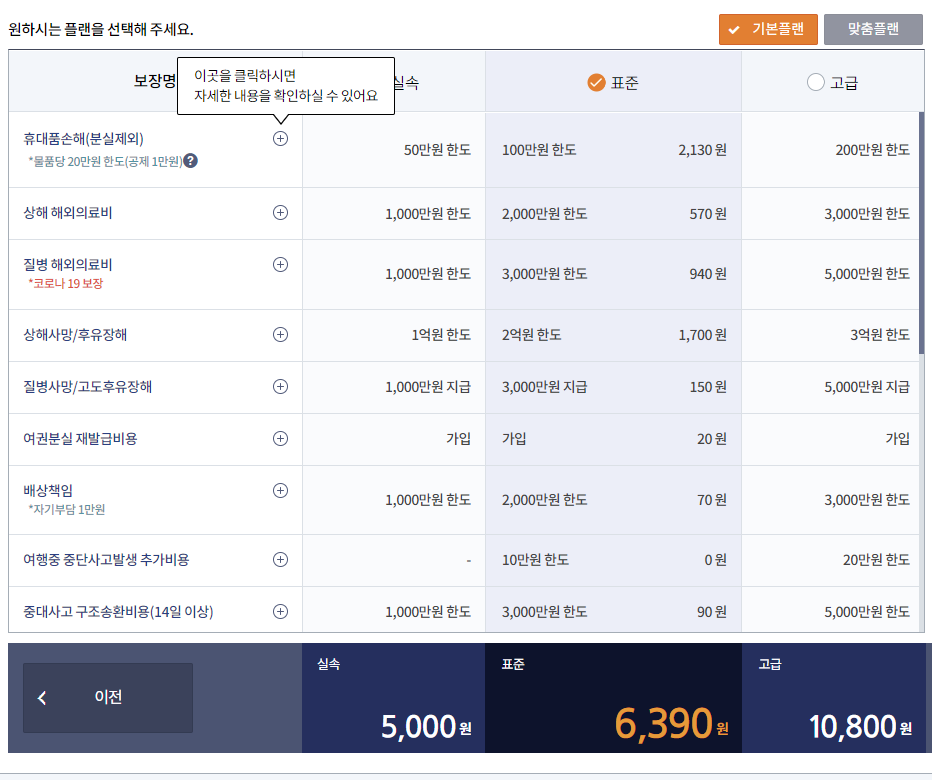The width and height of the screenshot is (932, 780).
Task: Click the vertical scrollbar of the coverage table
Action: point(921,233)
